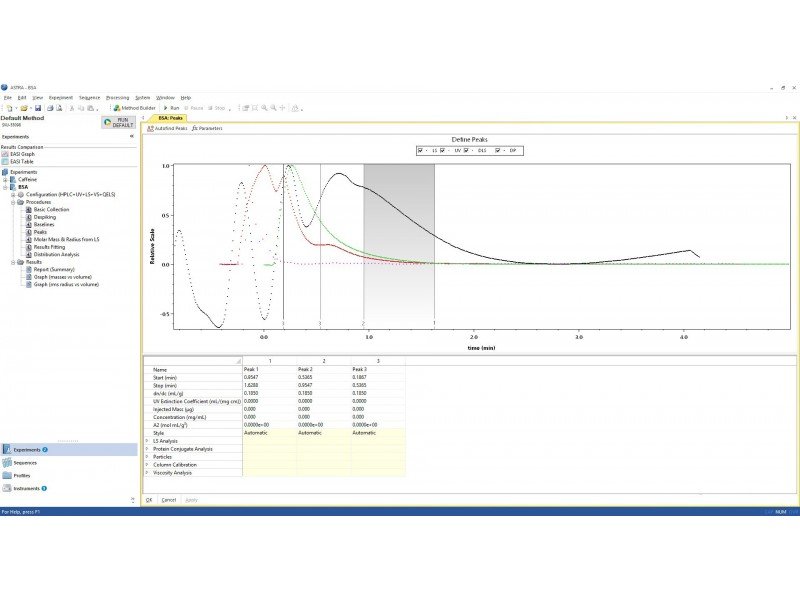Toggle the DP trace checkbox
Viewport: 800px width, 600px height.
point(498,151)
